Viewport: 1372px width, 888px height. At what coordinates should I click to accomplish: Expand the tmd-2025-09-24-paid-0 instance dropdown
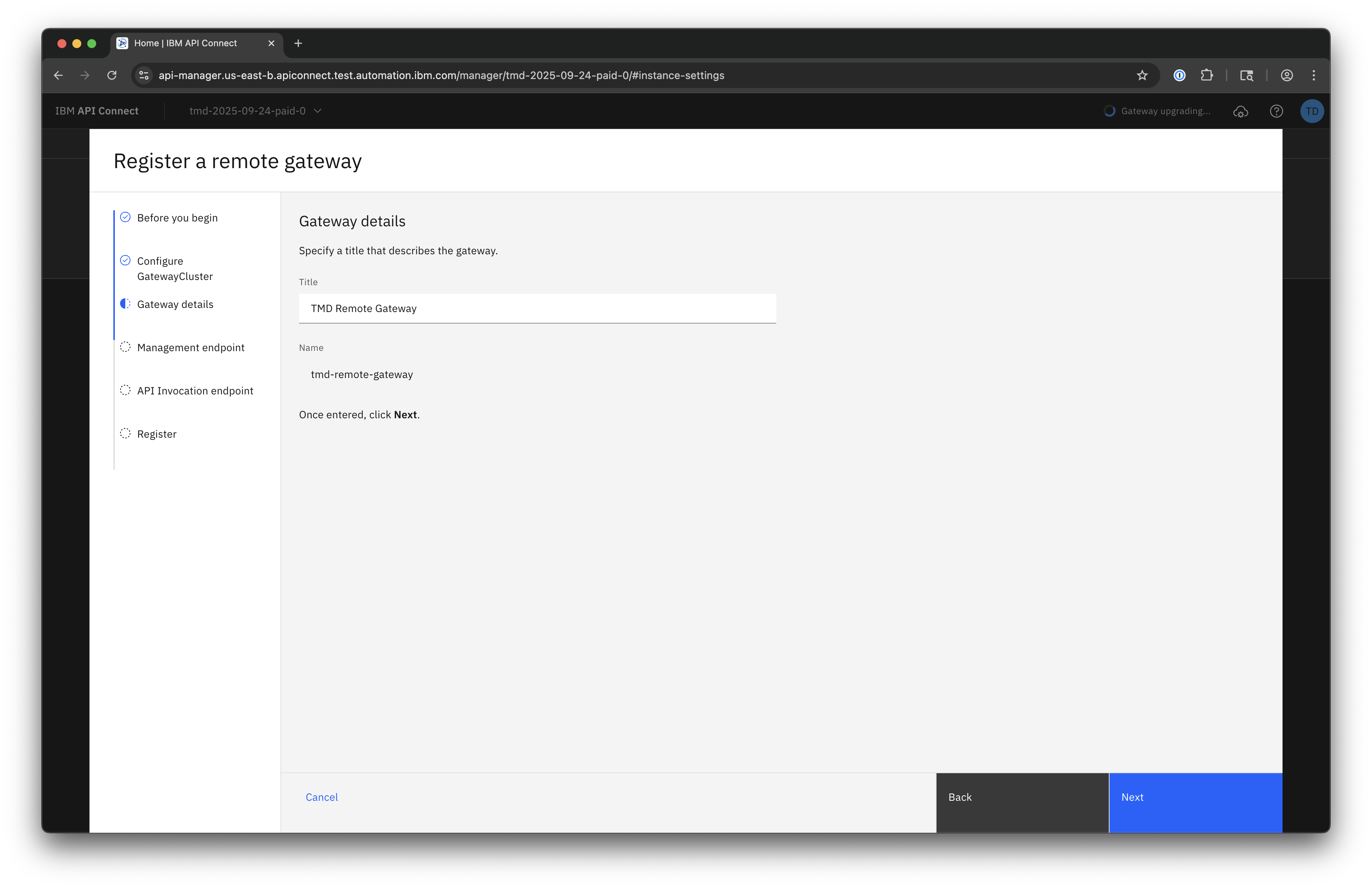255,111
